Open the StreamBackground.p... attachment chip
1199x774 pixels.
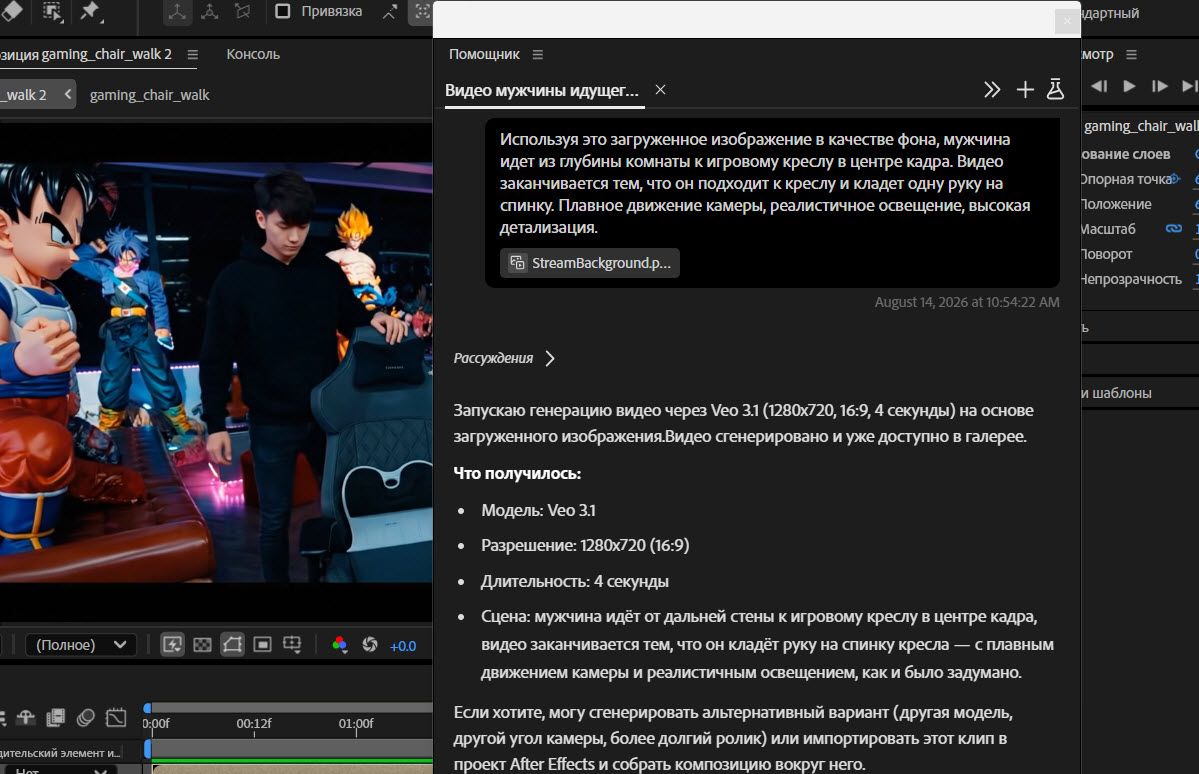pos(590,262)
